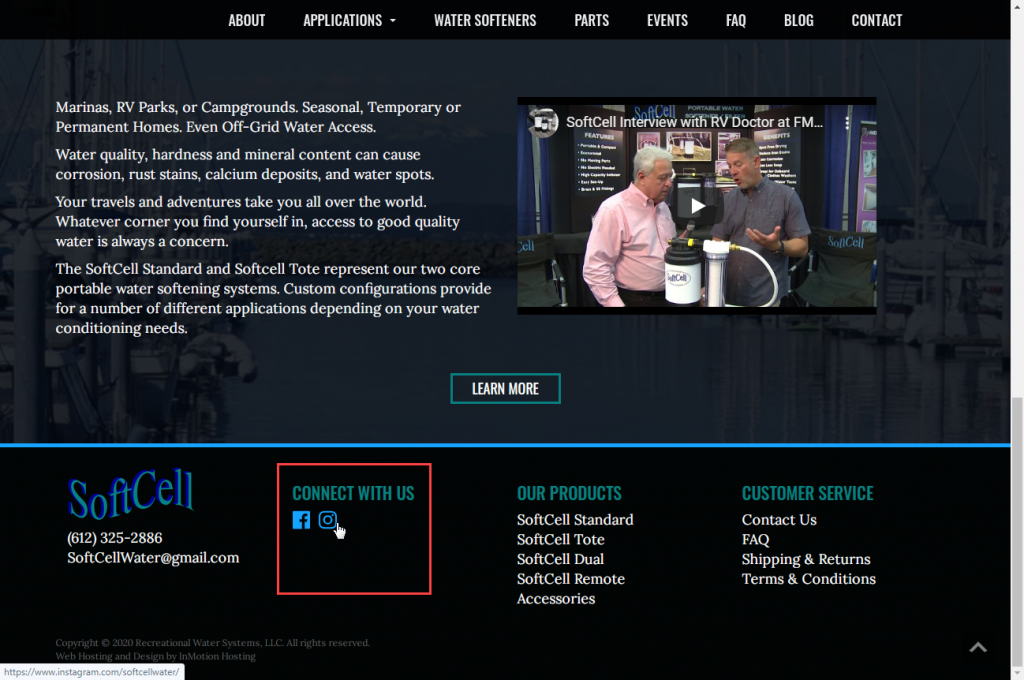Open the Shipping & Returns link
The image size is (1024, 680).
[x=806, y=559]
